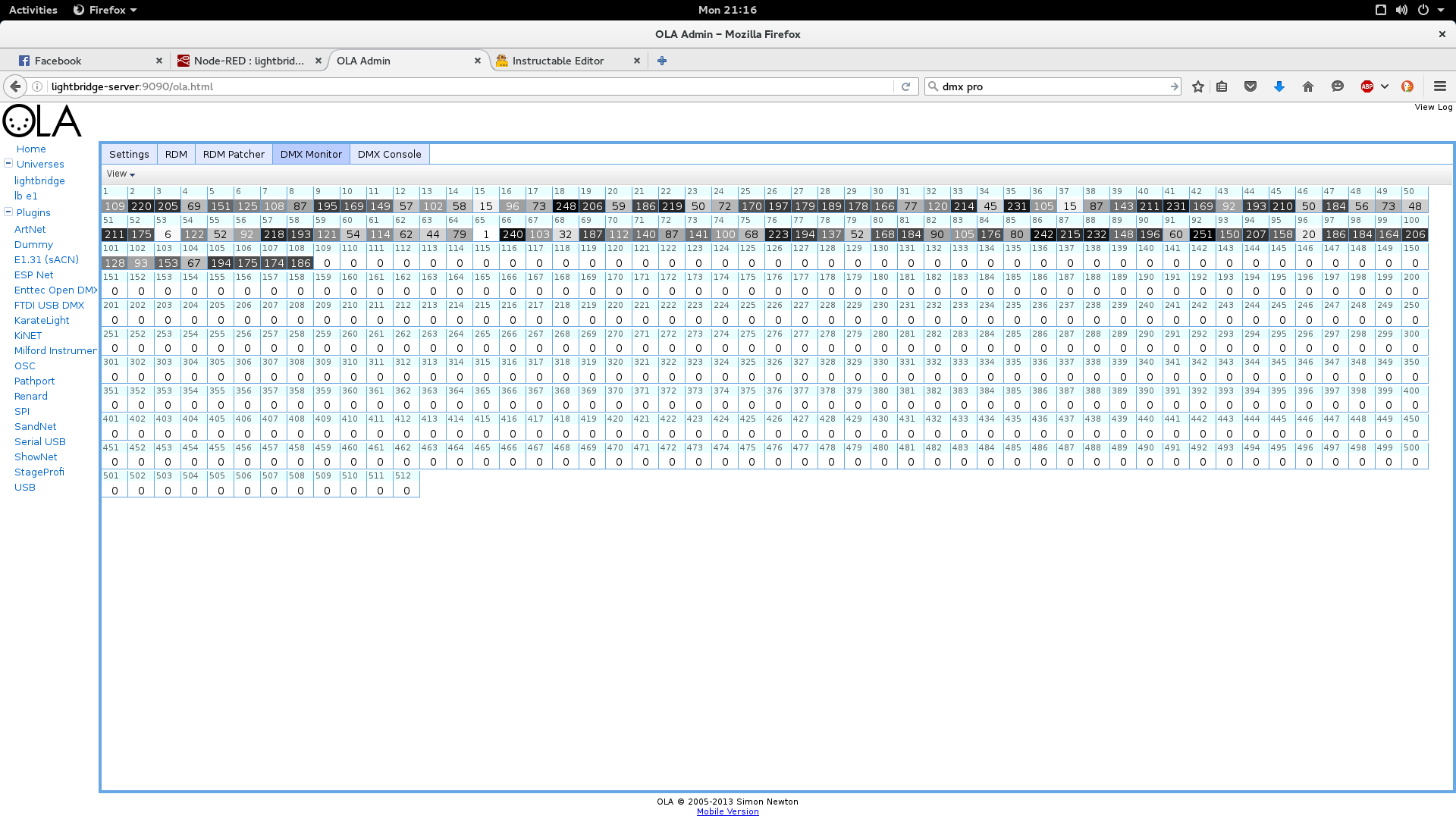Click the lightbridge universe tree item
The width and height of the screenshot is (1456, 819).
[x=39, y=180]
